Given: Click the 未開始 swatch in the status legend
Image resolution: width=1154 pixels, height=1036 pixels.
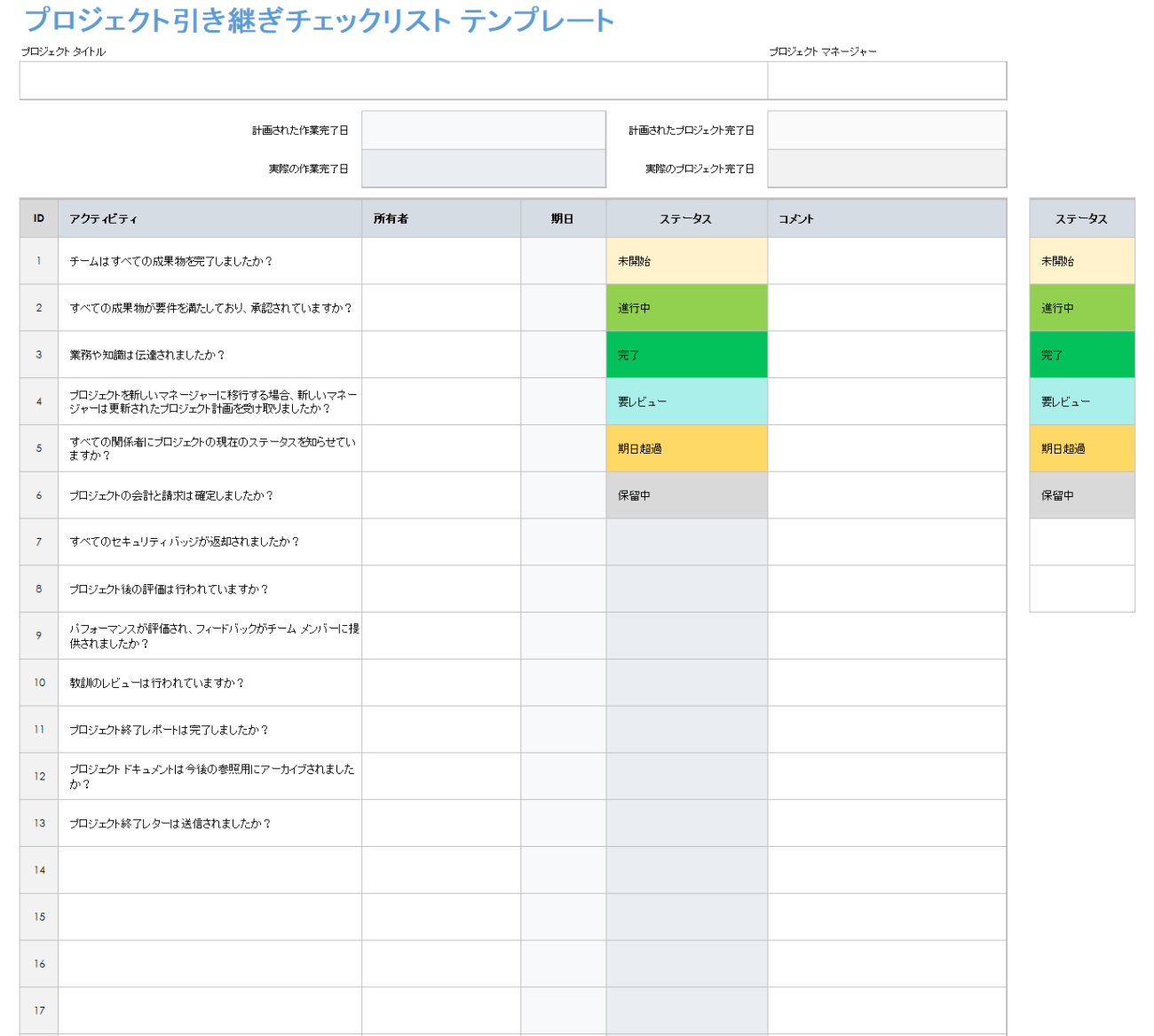Looking at the screenshot, I should 1082,261.
